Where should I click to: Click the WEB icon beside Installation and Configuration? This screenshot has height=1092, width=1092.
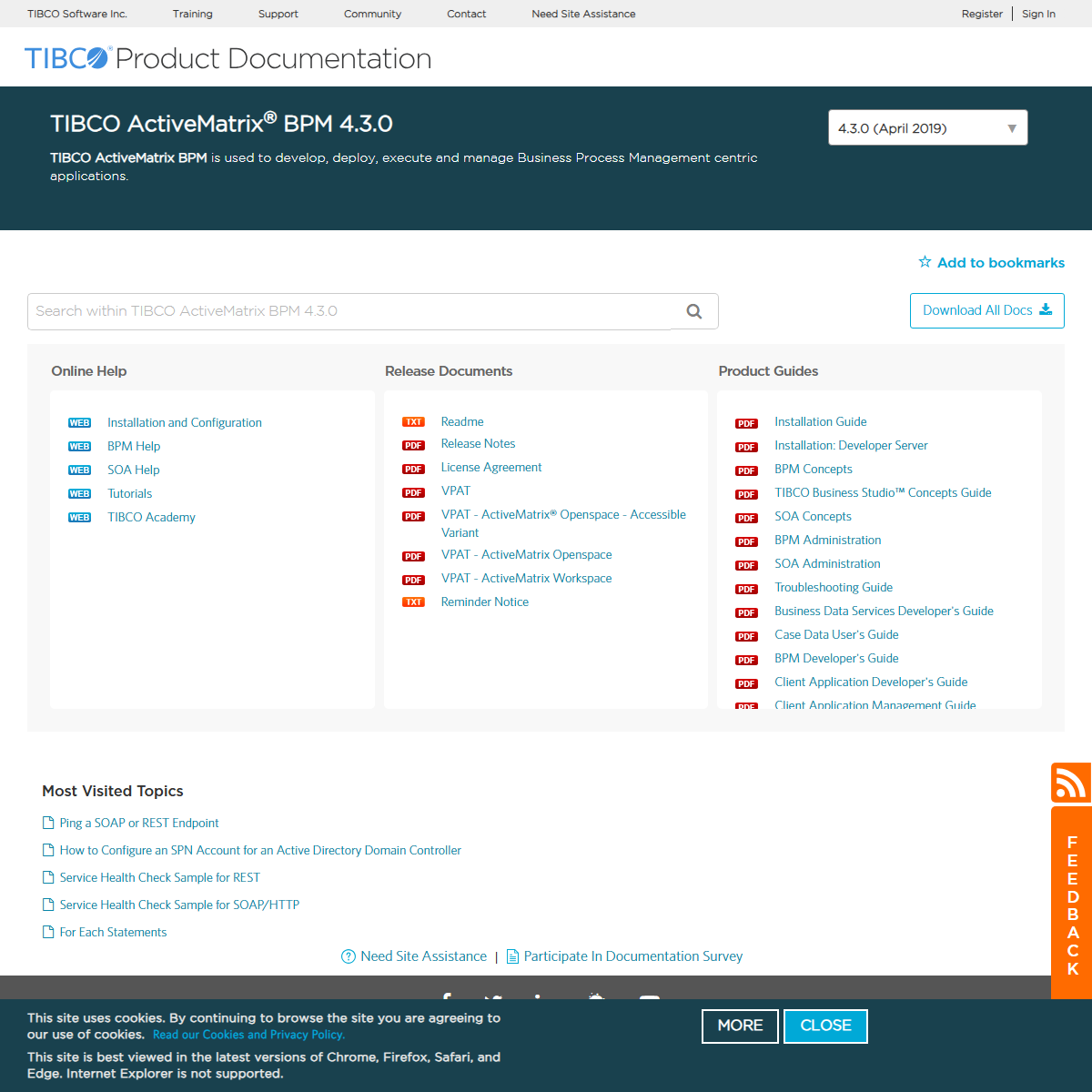[x=80, y=423]
